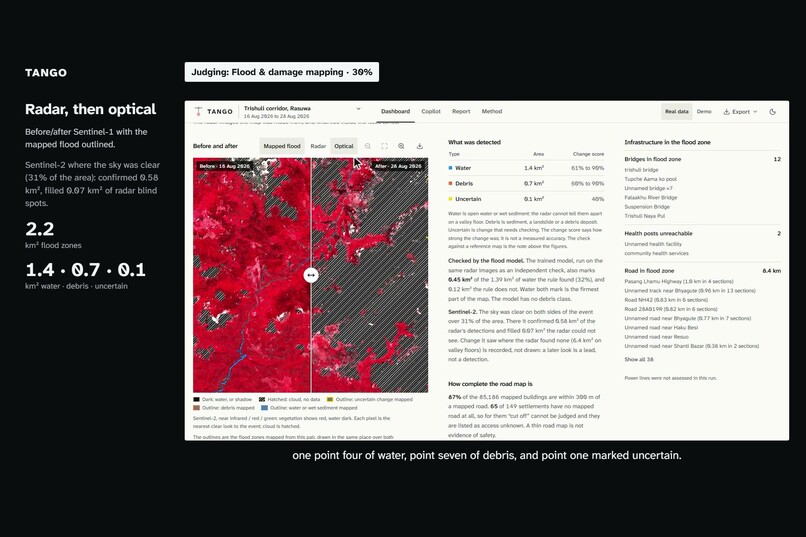Open the Copilot tab

[x=431, y=112]
